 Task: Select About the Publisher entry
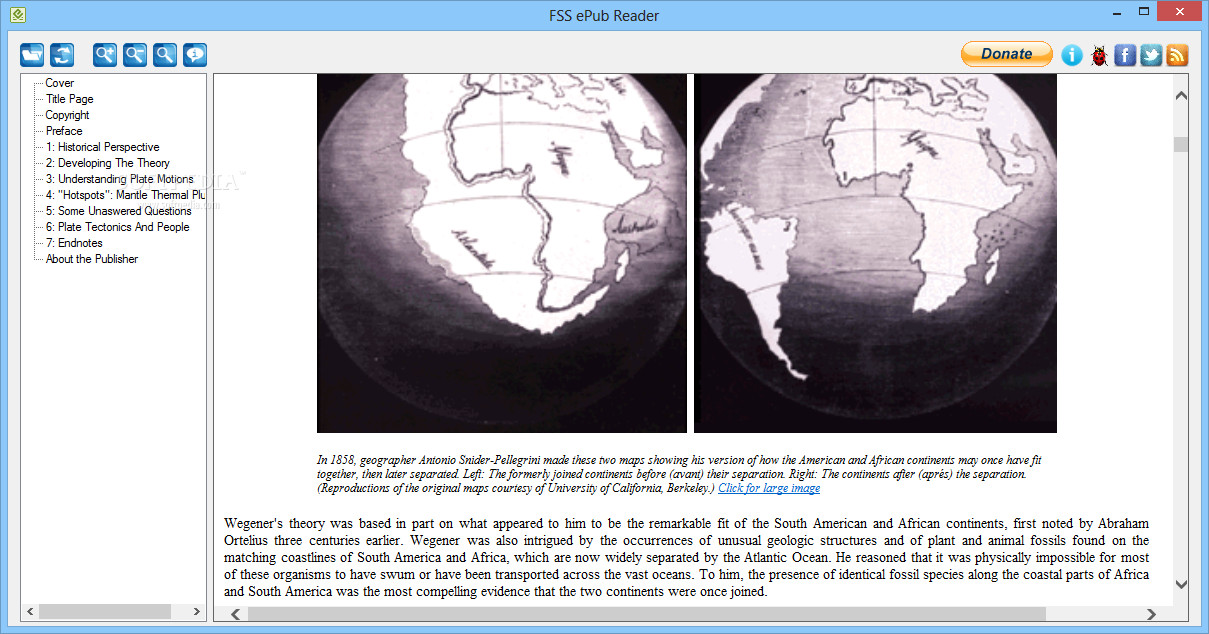click(x=92, y=259)
